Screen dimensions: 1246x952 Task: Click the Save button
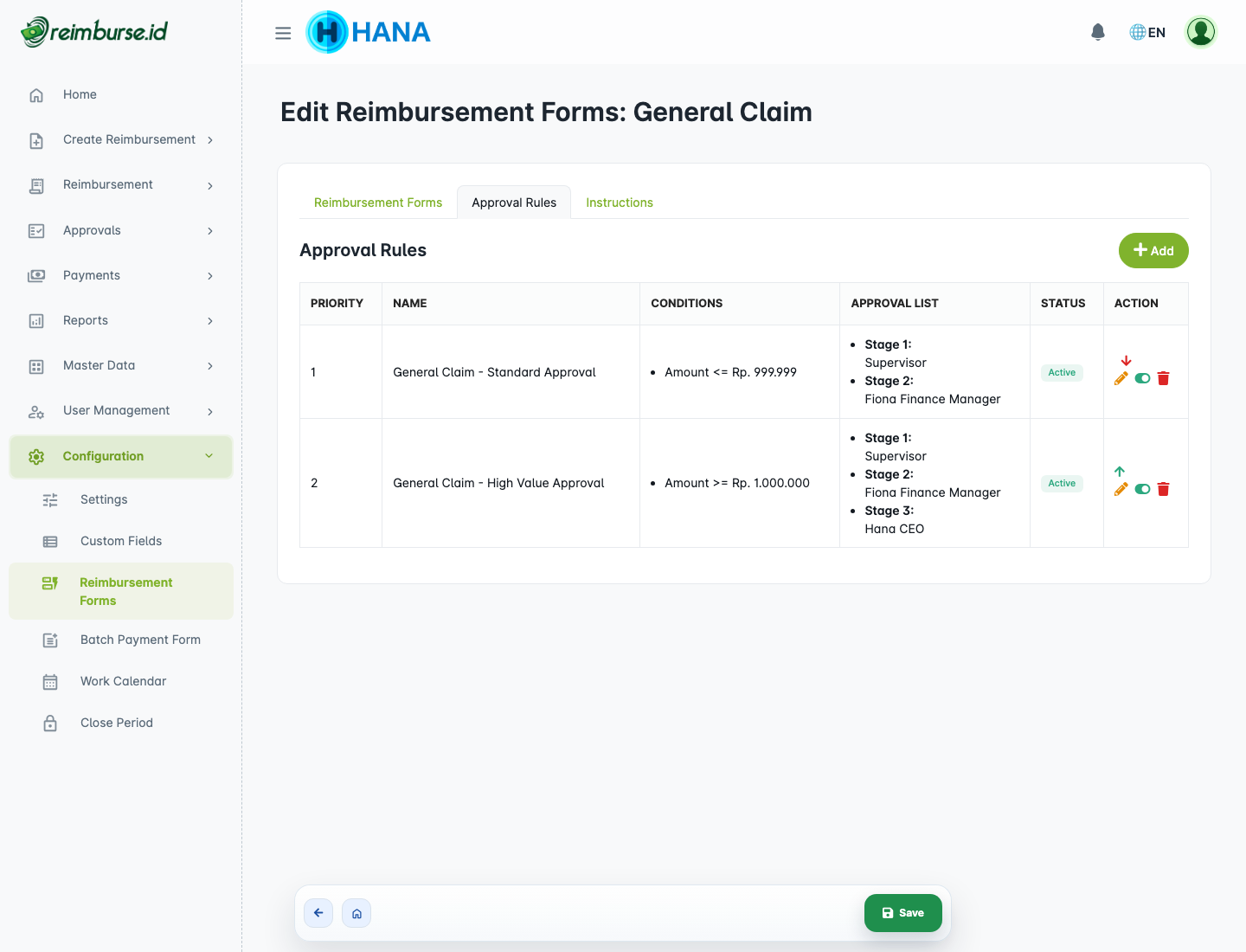coord(902,913)
